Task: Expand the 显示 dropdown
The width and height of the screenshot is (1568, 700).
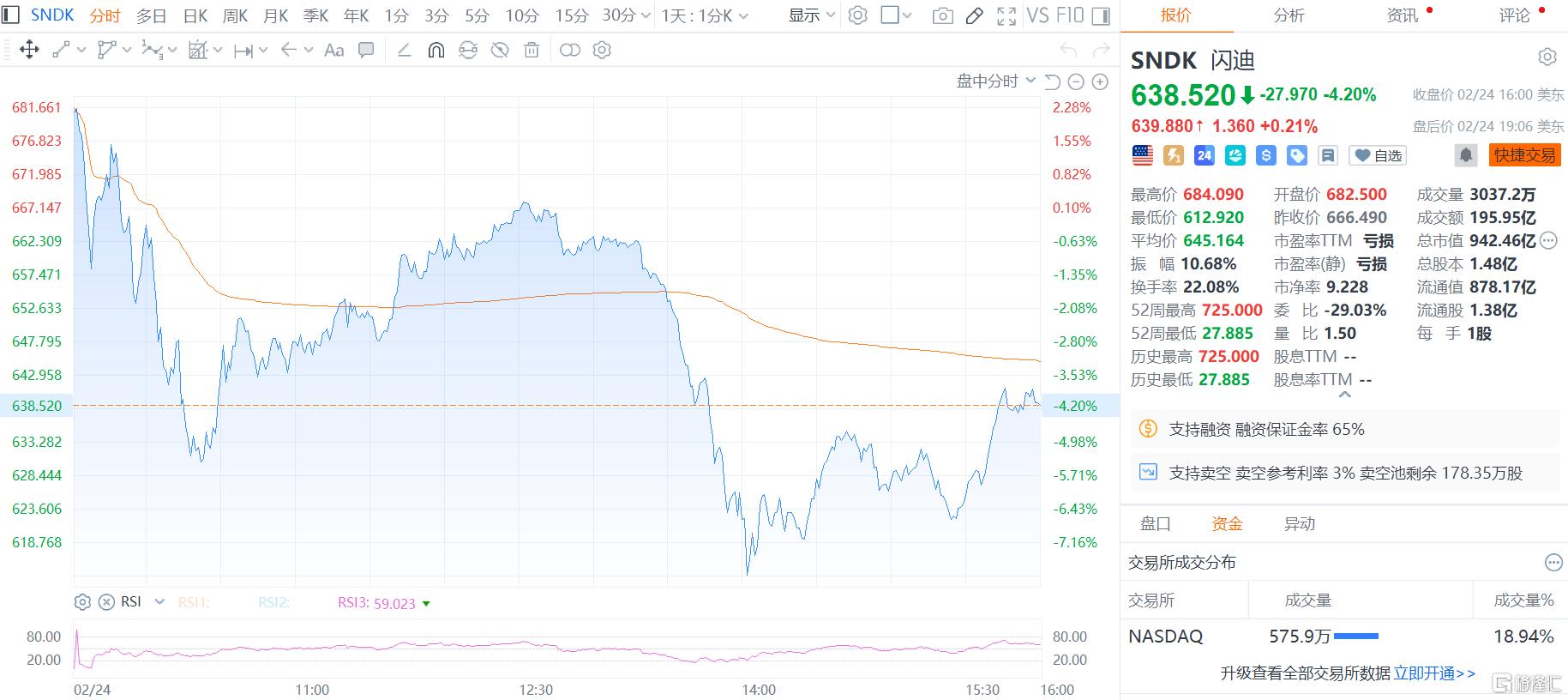Action: point(811,16)
